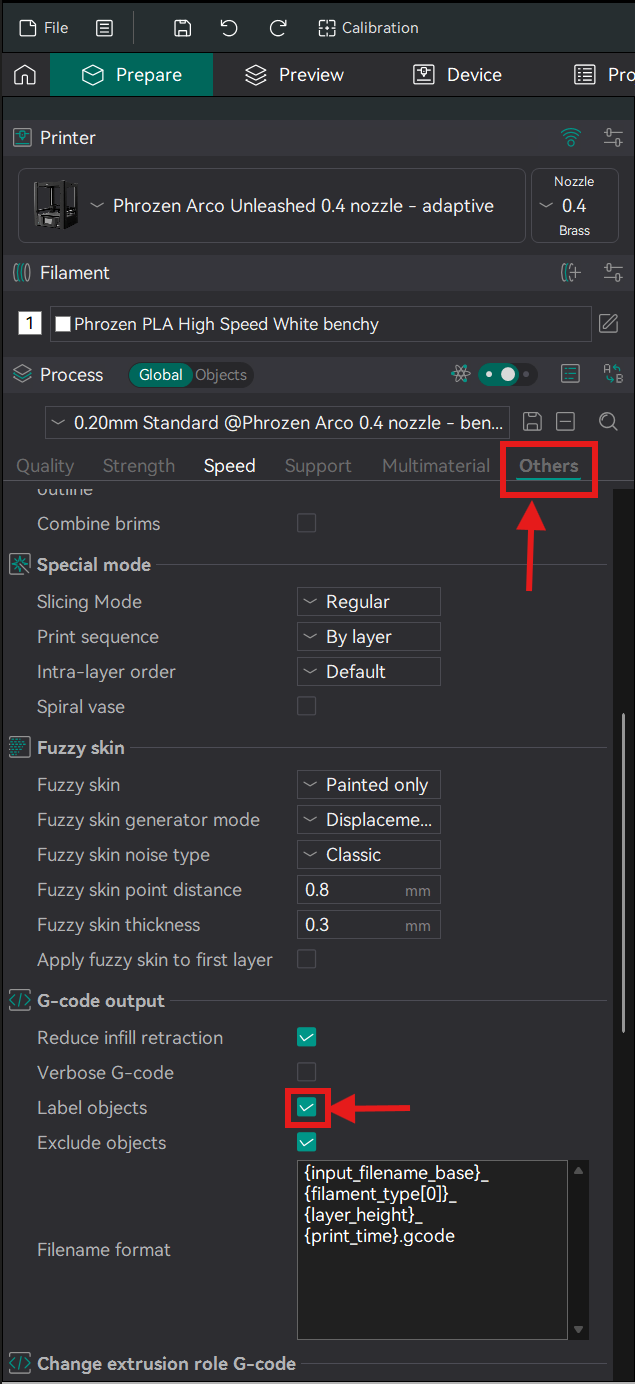Click the process settings list icon
Image resolution: width=635 pixels, height=1384 pixels.
pos(570,374)
